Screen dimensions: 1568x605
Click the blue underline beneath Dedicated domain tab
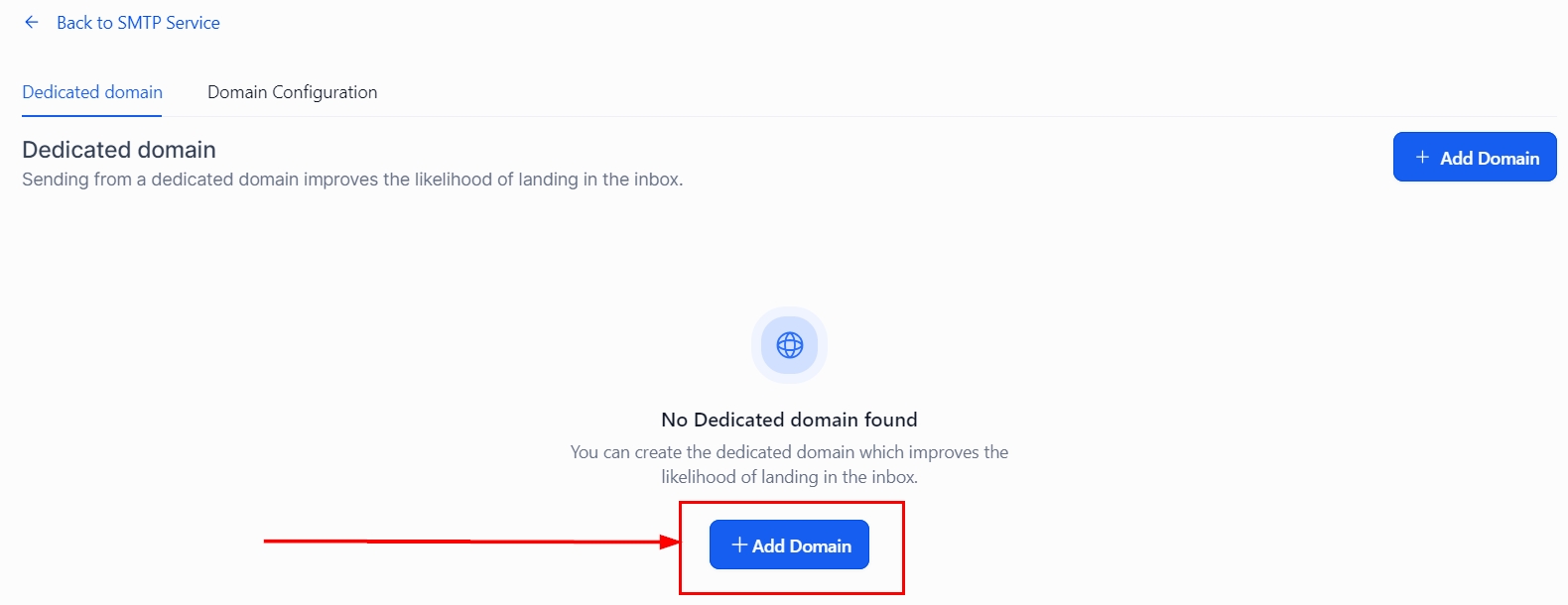click(92, 115)
